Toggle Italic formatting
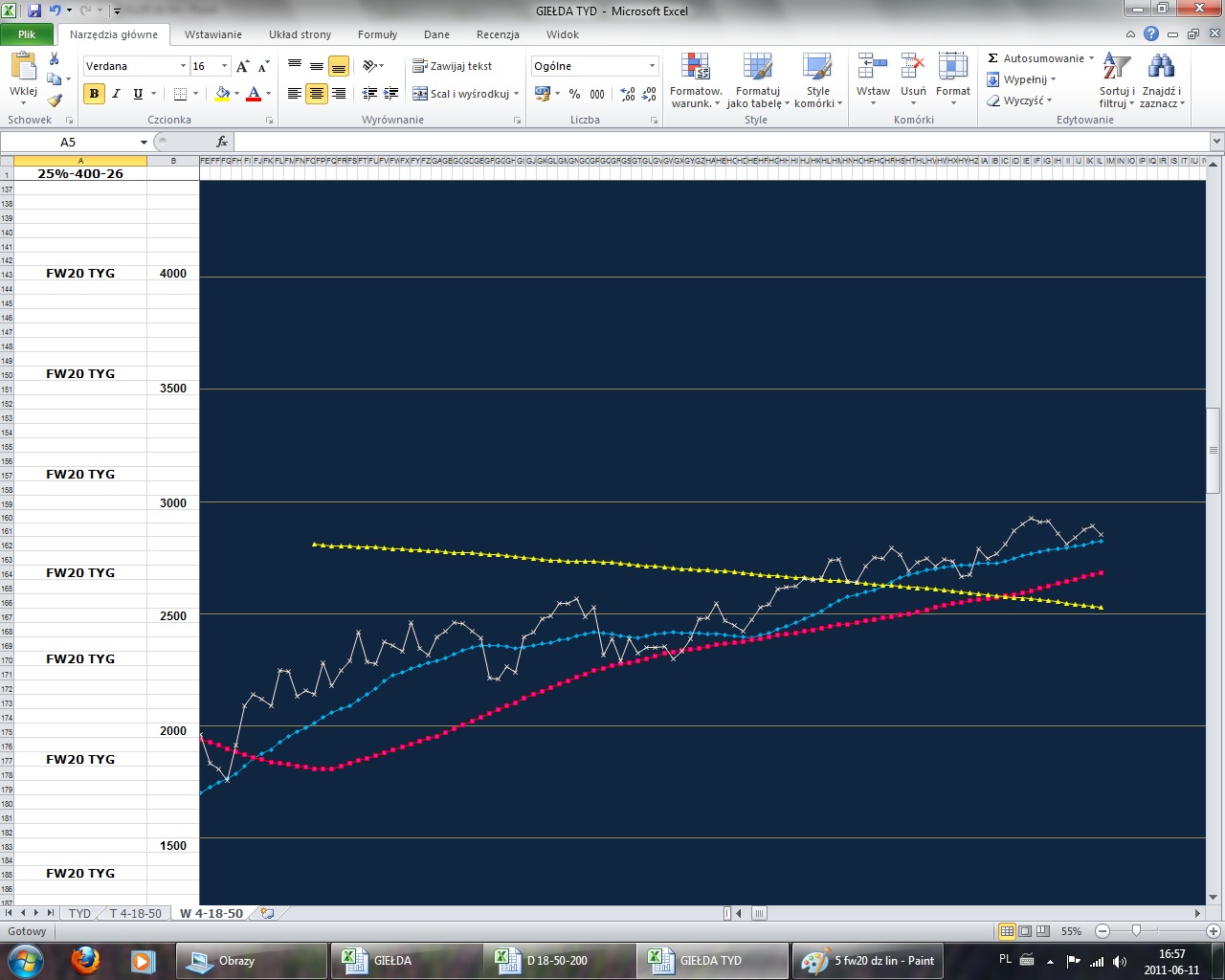The image size is (1225, 980). (x=116, y=94)
